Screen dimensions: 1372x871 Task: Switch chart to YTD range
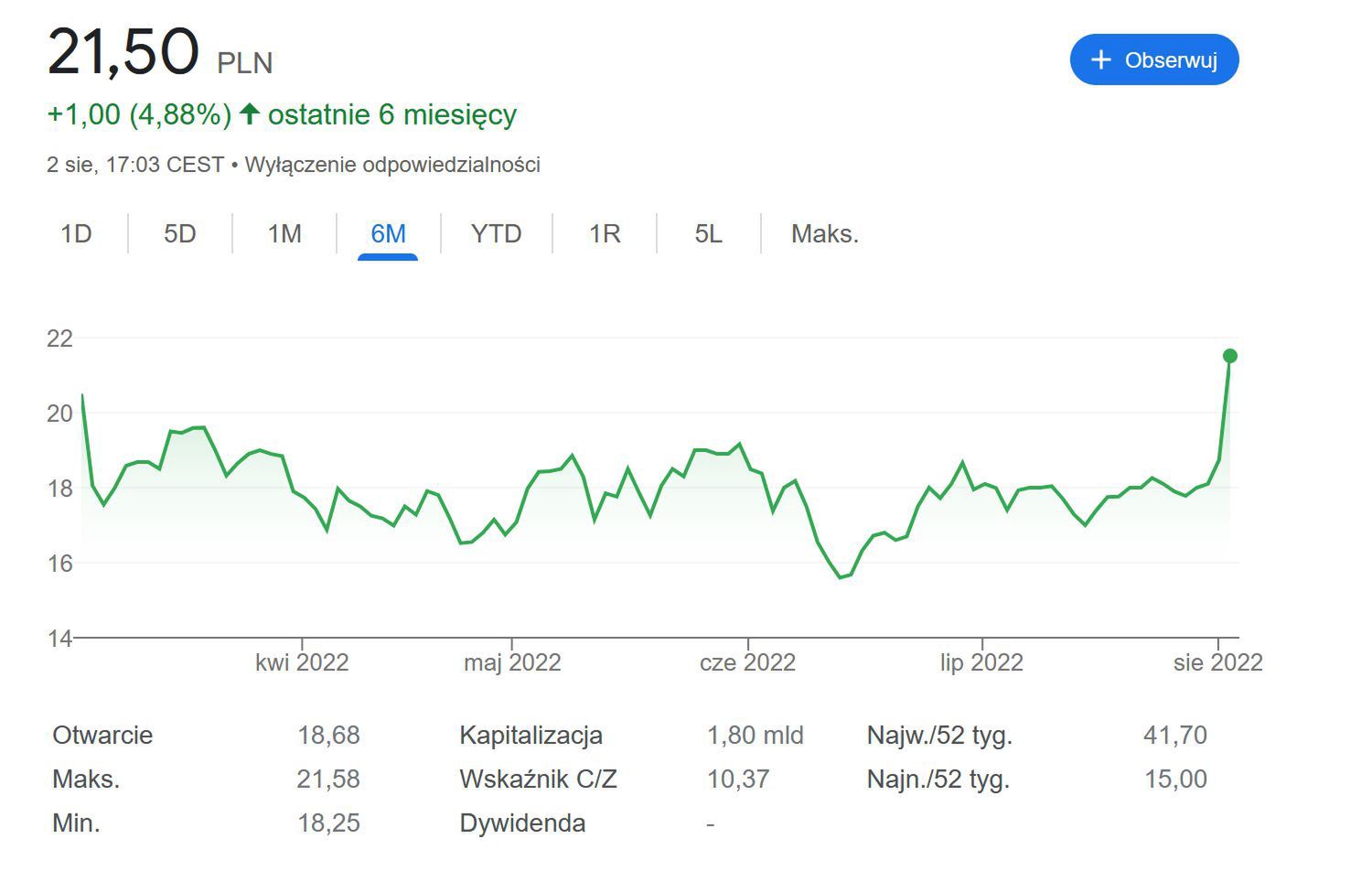(x=496, y=234)
